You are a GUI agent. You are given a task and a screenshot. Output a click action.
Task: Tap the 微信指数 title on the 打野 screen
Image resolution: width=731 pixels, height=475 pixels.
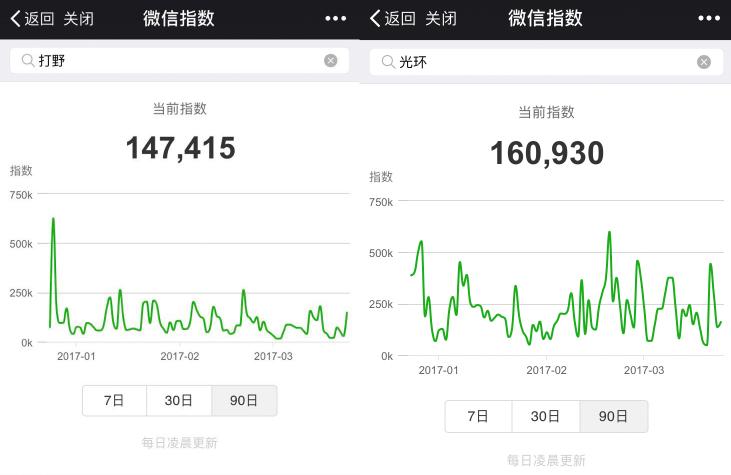179,19
